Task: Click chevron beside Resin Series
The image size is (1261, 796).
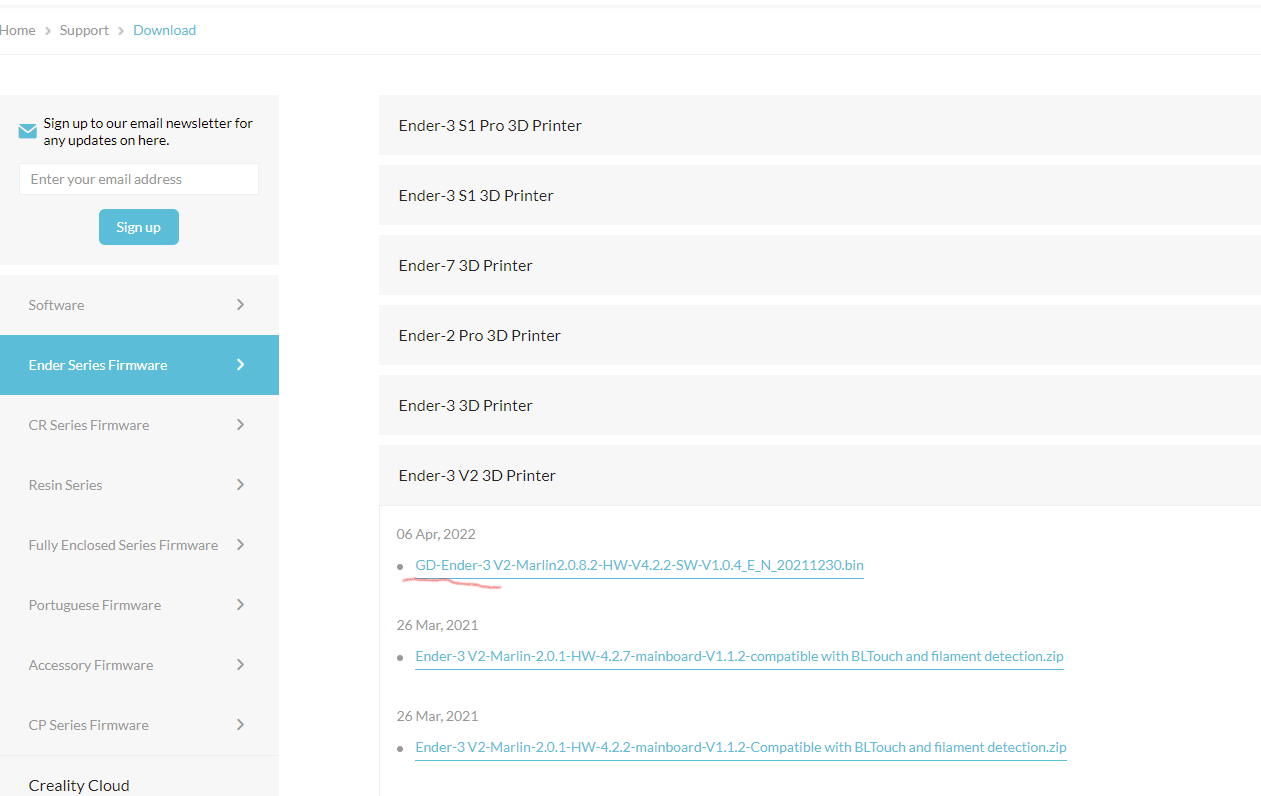Action: pos(240,484)
